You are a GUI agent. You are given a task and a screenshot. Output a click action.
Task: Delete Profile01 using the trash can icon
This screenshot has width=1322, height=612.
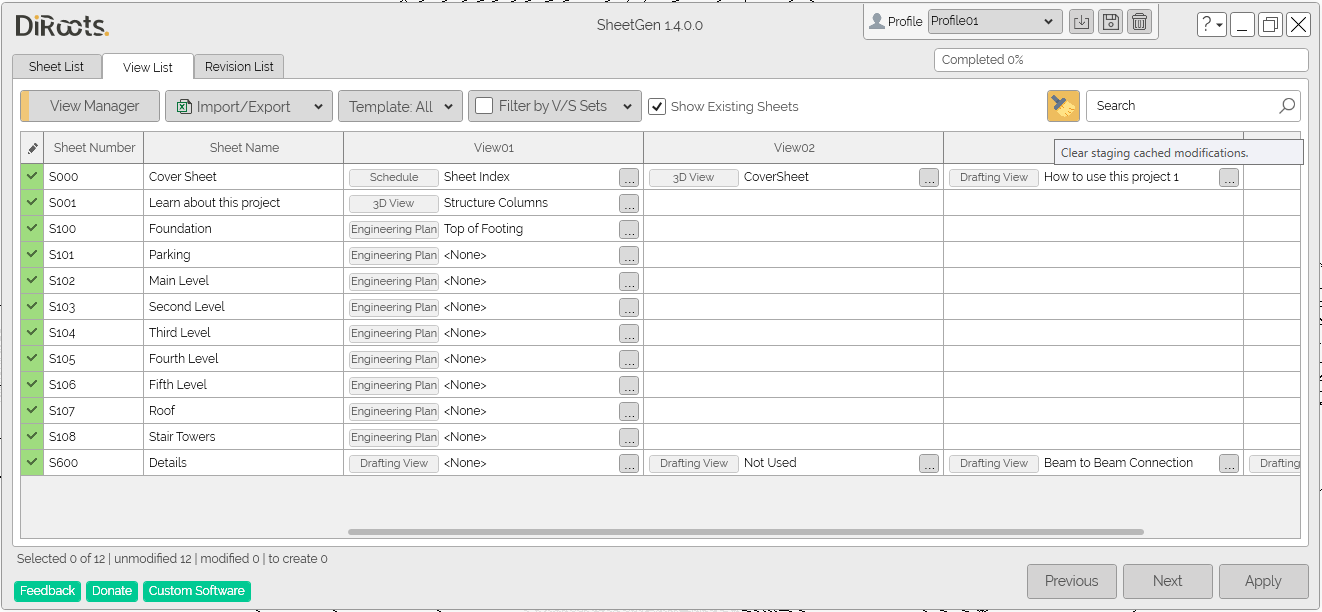[x=1139, y=21]
